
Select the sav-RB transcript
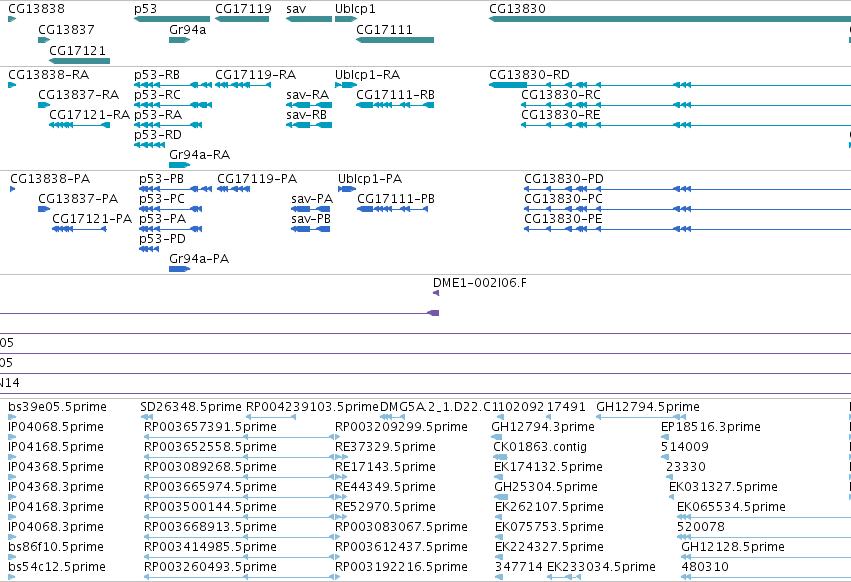pyautogui.click(x=309, y=125)
